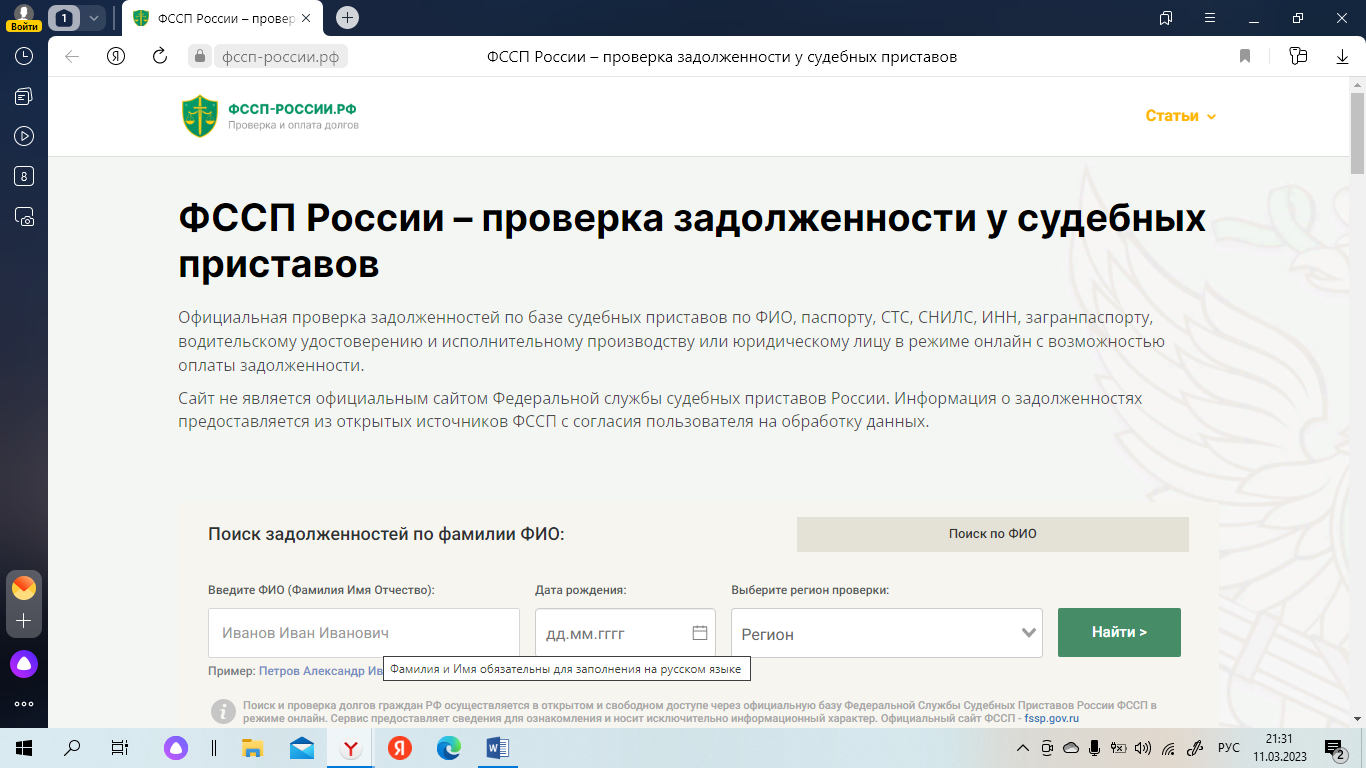Open the notification center icon
Image resolution: width=1366 pixels, height=768 pixels.
pyautogui.click(x=1334, y=747)
